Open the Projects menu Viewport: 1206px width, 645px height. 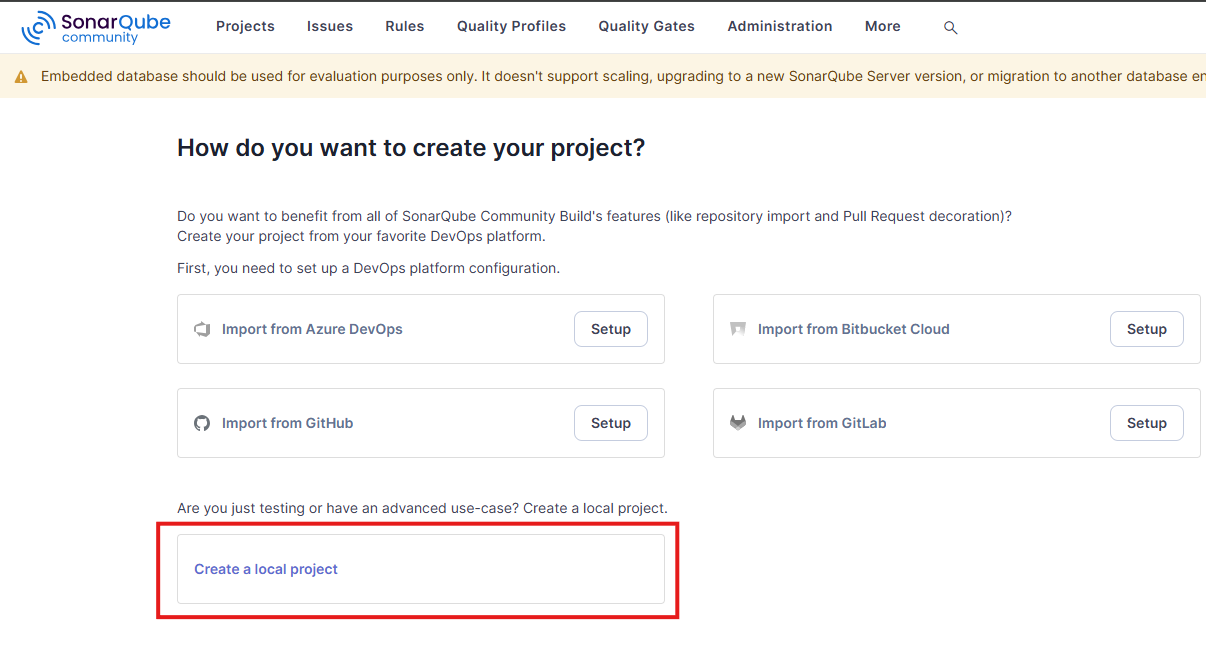pyautogui.click(x=245, y=27)
